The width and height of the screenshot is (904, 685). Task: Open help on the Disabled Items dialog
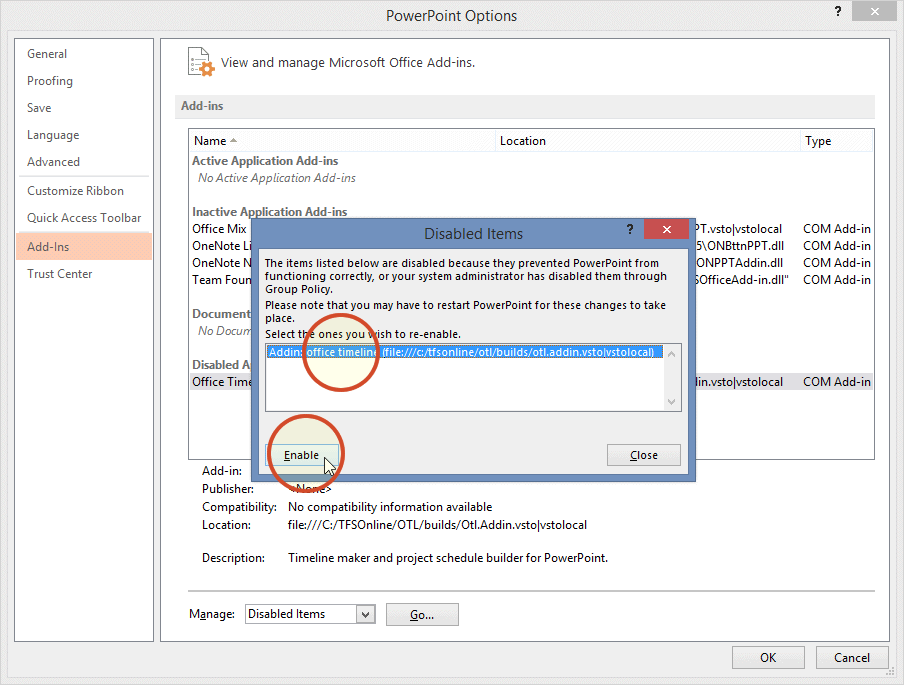pos(630,229)
